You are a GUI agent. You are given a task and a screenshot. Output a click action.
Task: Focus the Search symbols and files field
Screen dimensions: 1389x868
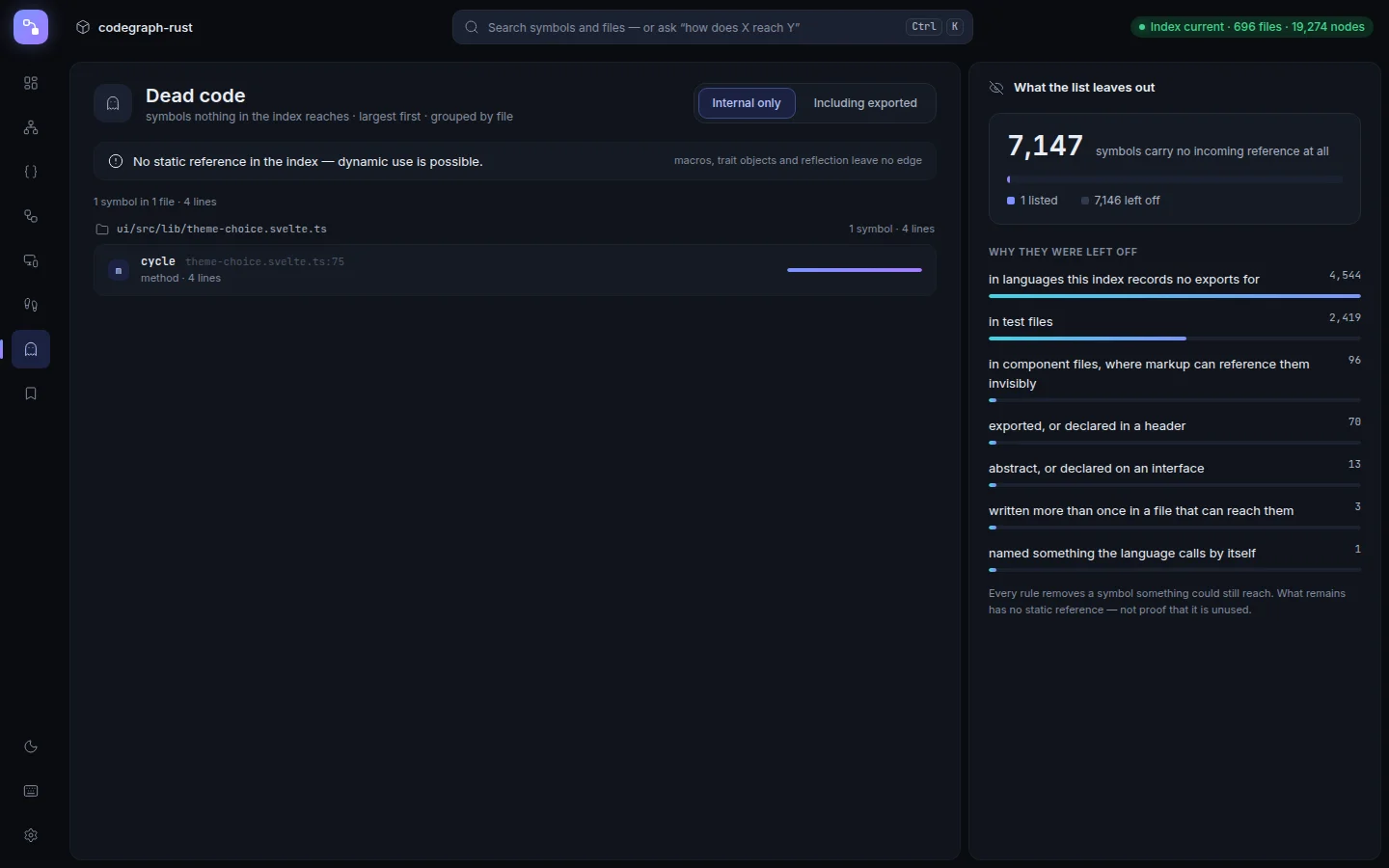pyautogui.click(x=713, y=27)
